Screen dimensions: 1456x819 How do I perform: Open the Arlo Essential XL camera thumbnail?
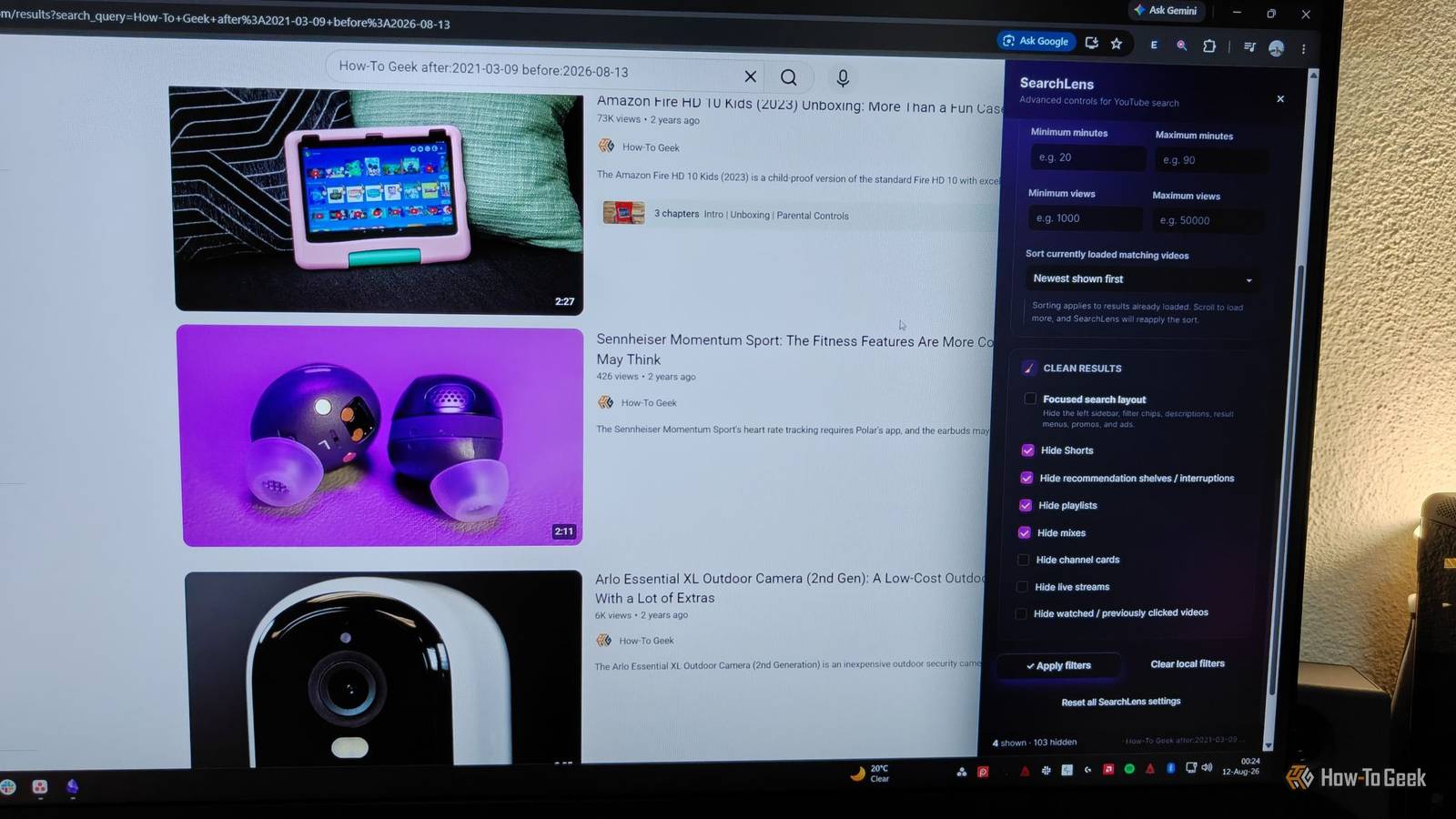(x=384, y=669)
